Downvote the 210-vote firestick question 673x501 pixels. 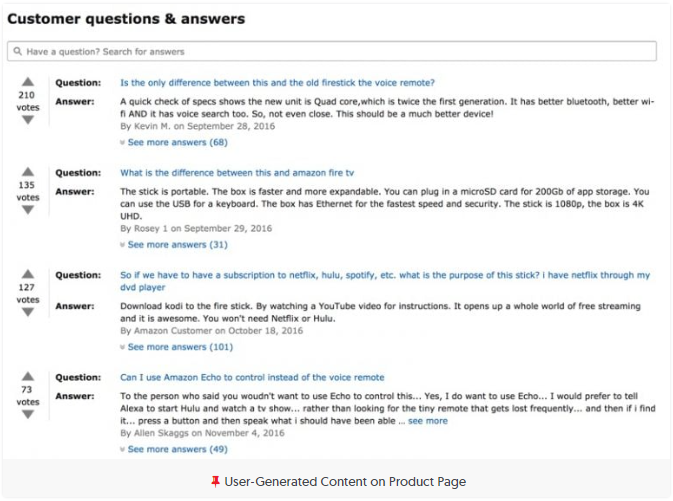[x=27, y=120]
